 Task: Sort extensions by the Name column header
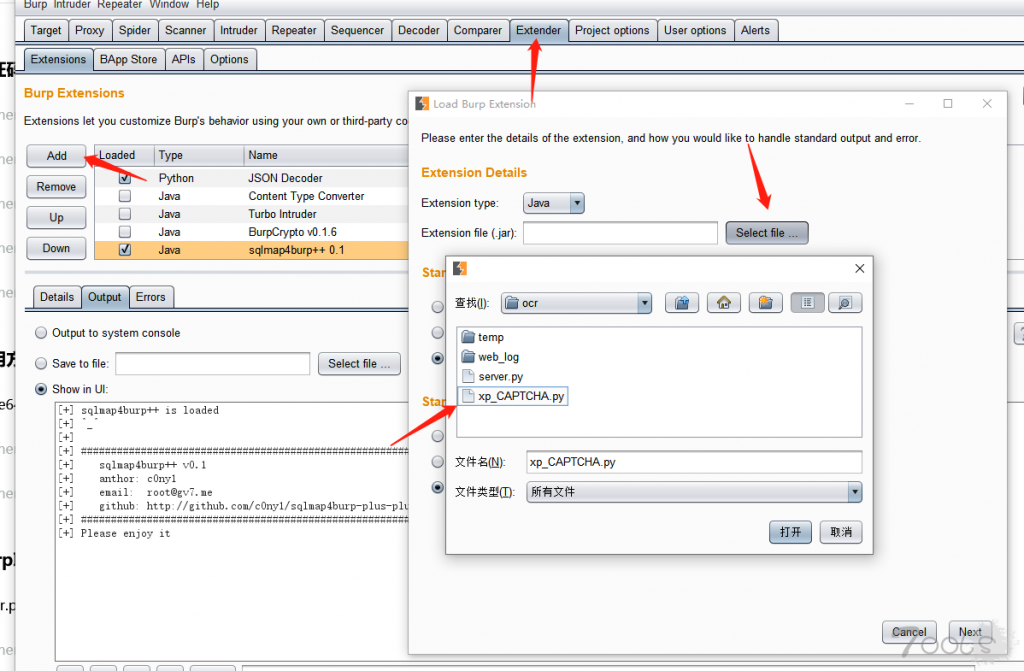[x=327, y=155]
